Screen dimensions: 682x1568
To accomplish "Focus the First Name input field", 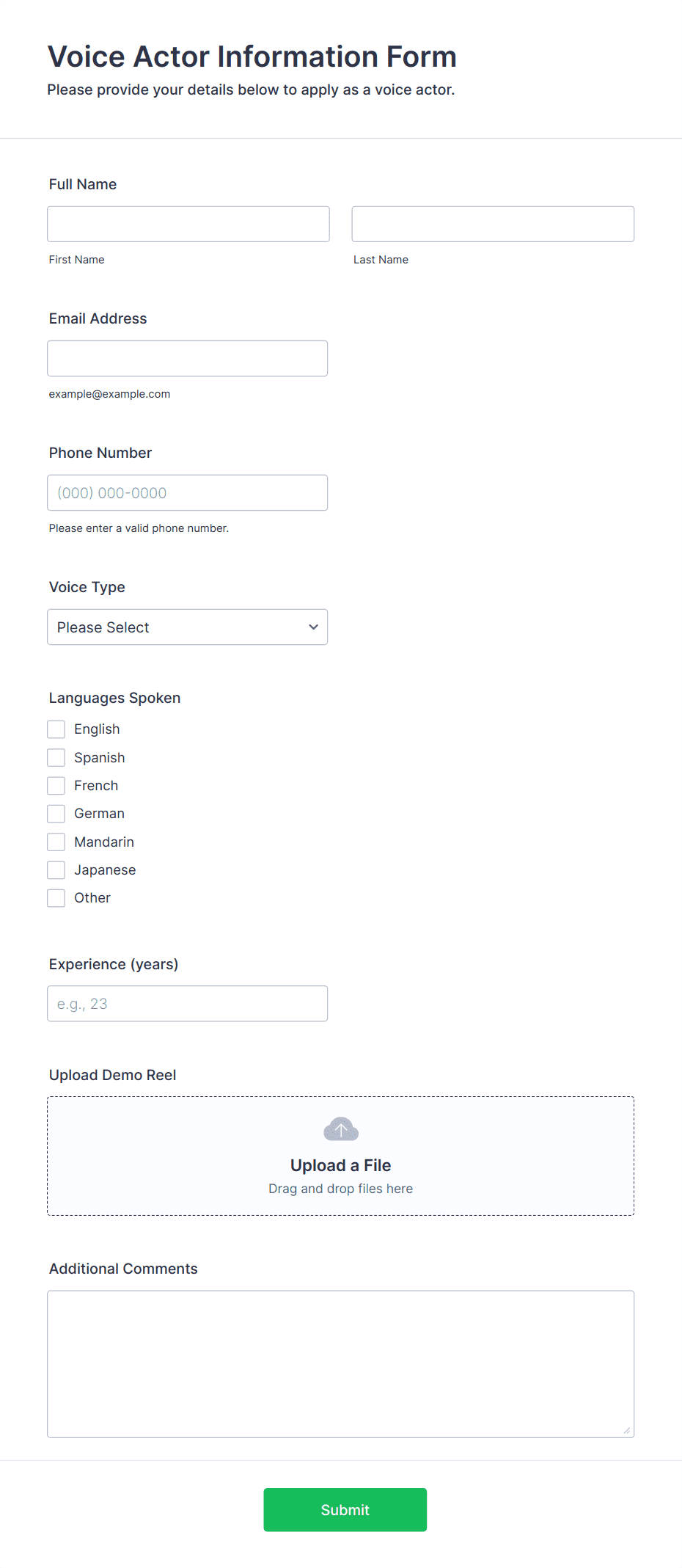I will [x=188, y=224].
